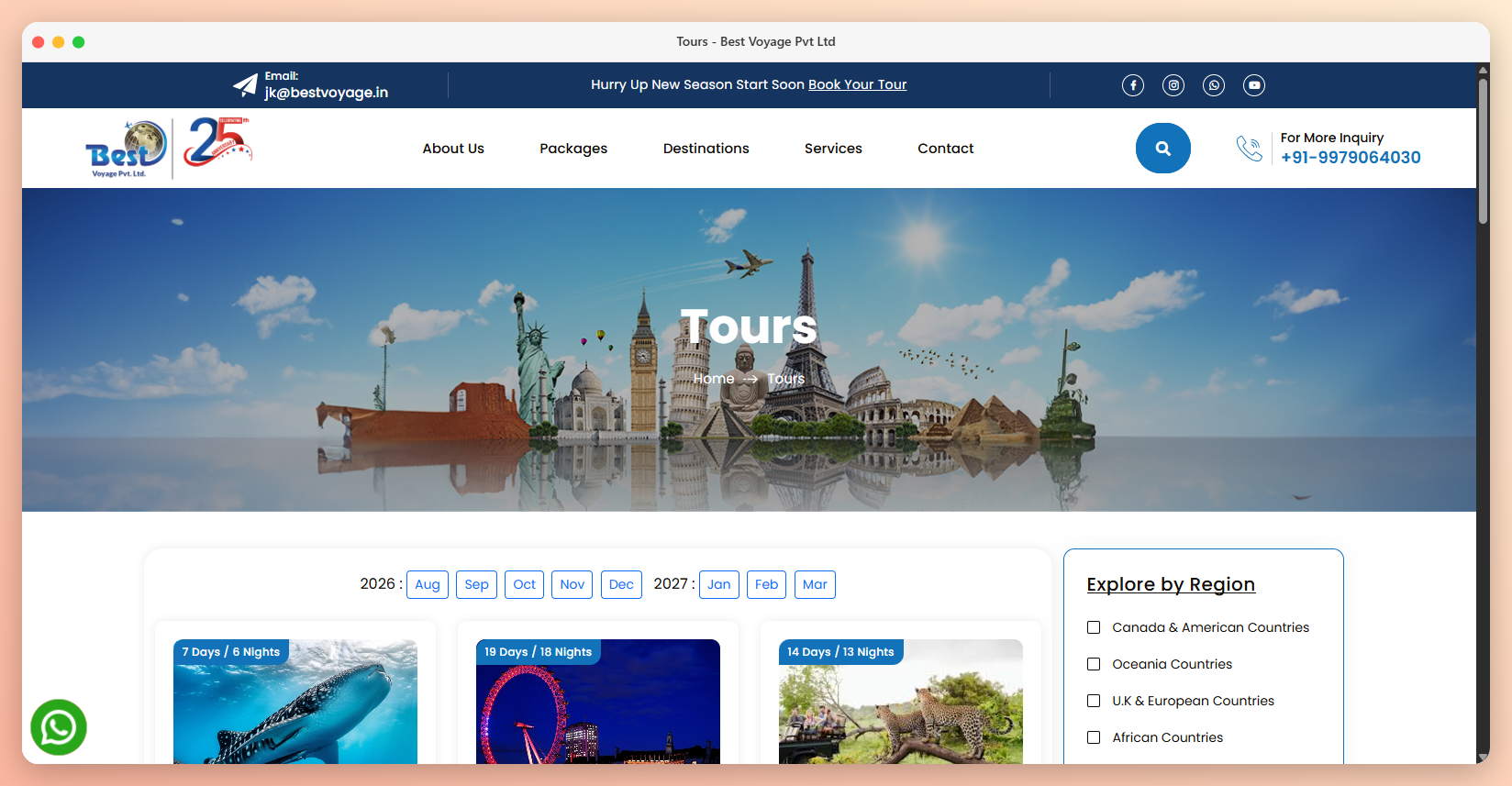Click the Tours breadcrumb text
The height and width of the screenshot is (786, 1512).
[x=785, y=379]
